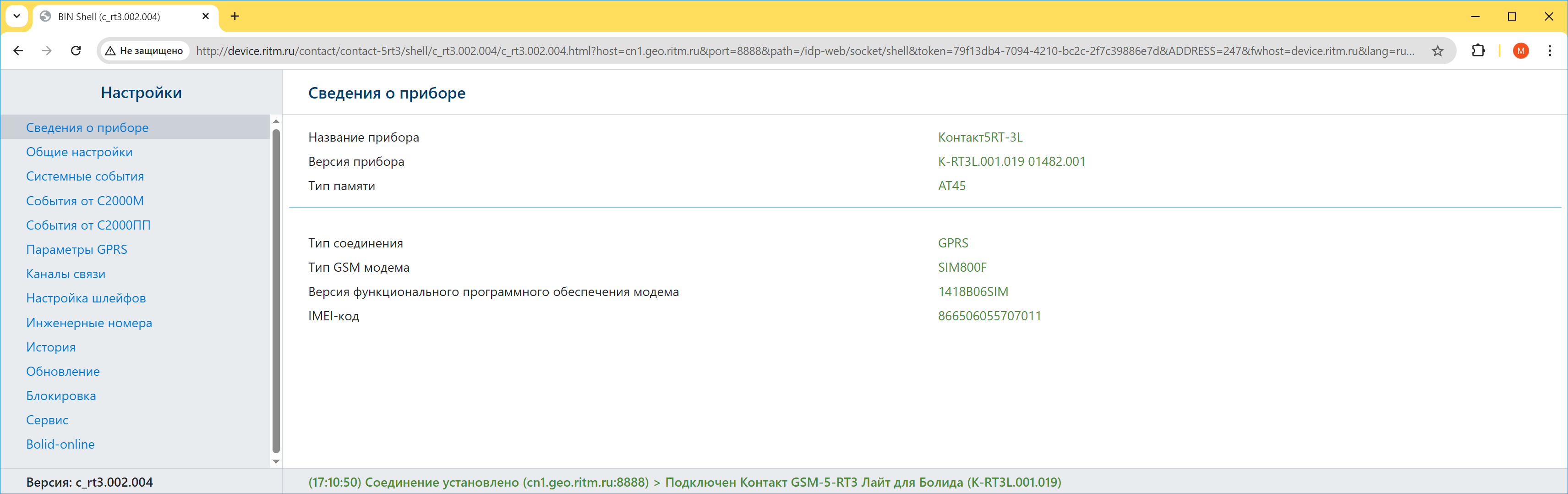Click the 'Тип GSM модема' label
Screen dimensions: 1568x494
point(359,268)
